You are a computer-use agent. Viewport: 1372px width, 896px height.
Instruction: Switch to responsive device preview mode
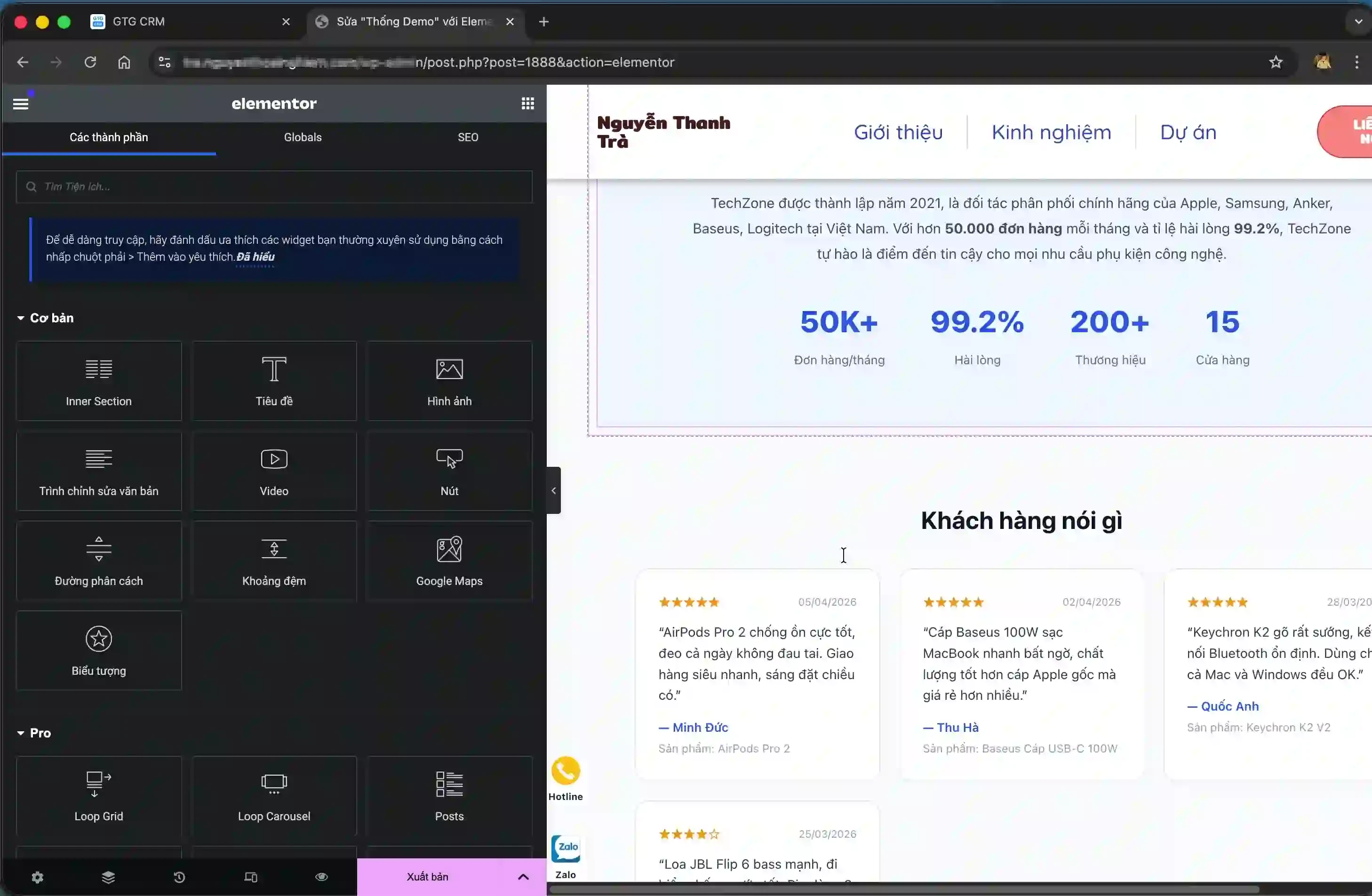(x=250, y=877)
